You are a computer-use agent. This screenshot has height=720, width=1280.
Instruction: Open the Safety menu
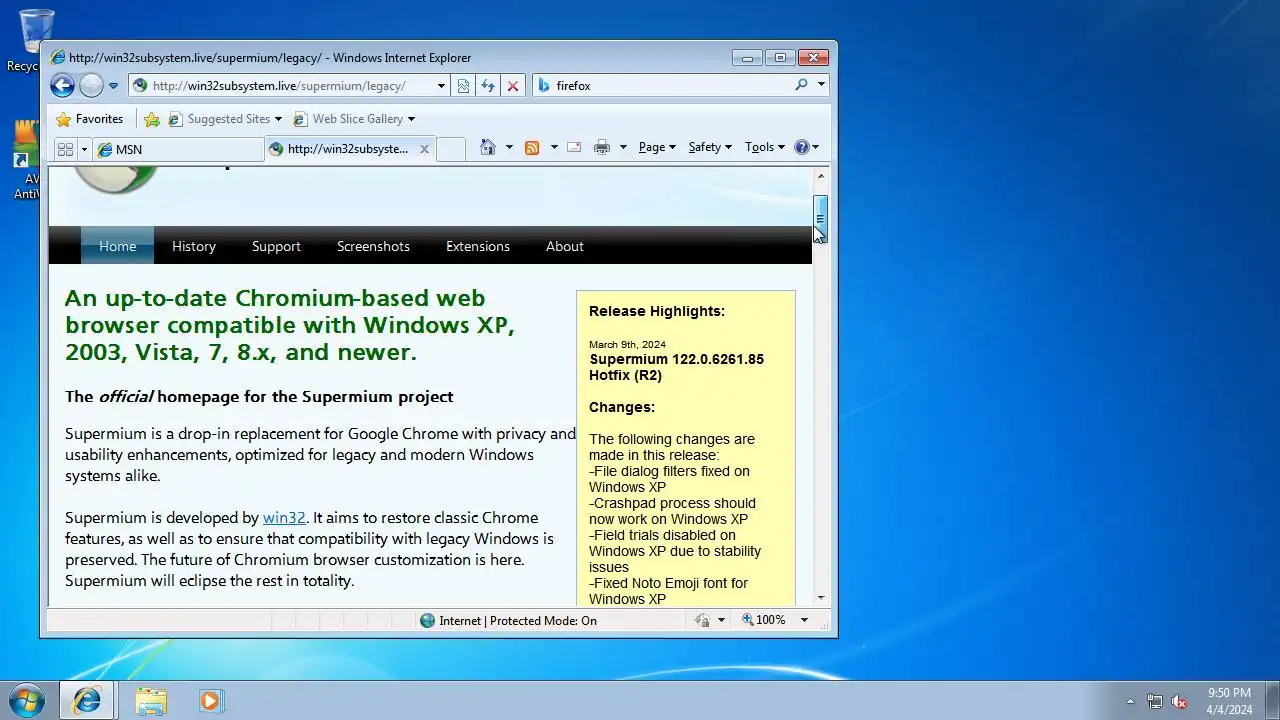710,147
